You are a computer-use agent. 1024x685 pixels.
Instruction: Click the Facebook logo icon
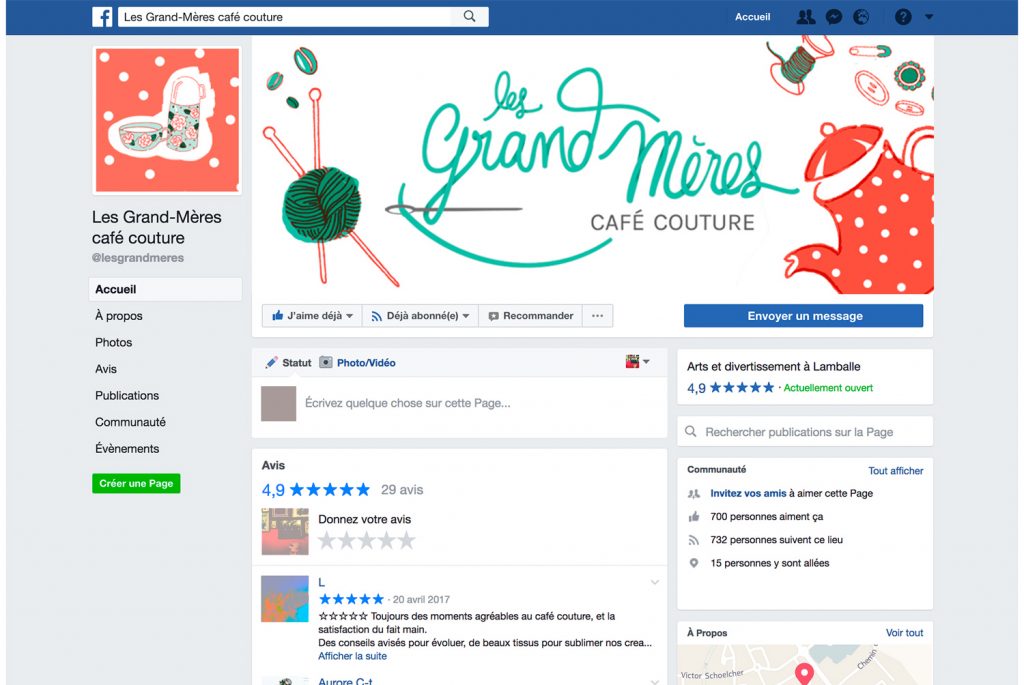[x=102, y=16]
